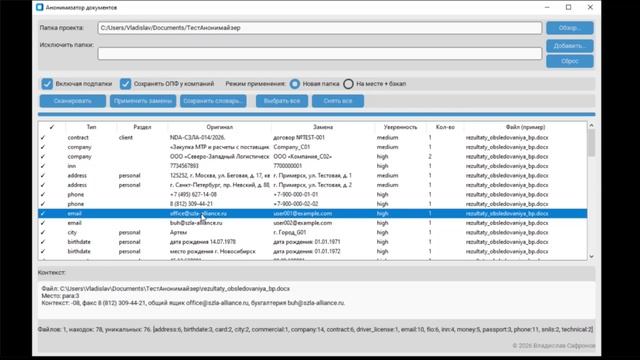This screenshot has height=360, width=640.
Task: Select the 8 (812) 309-44-21 phone cell
Action: (x=191, y=204)
